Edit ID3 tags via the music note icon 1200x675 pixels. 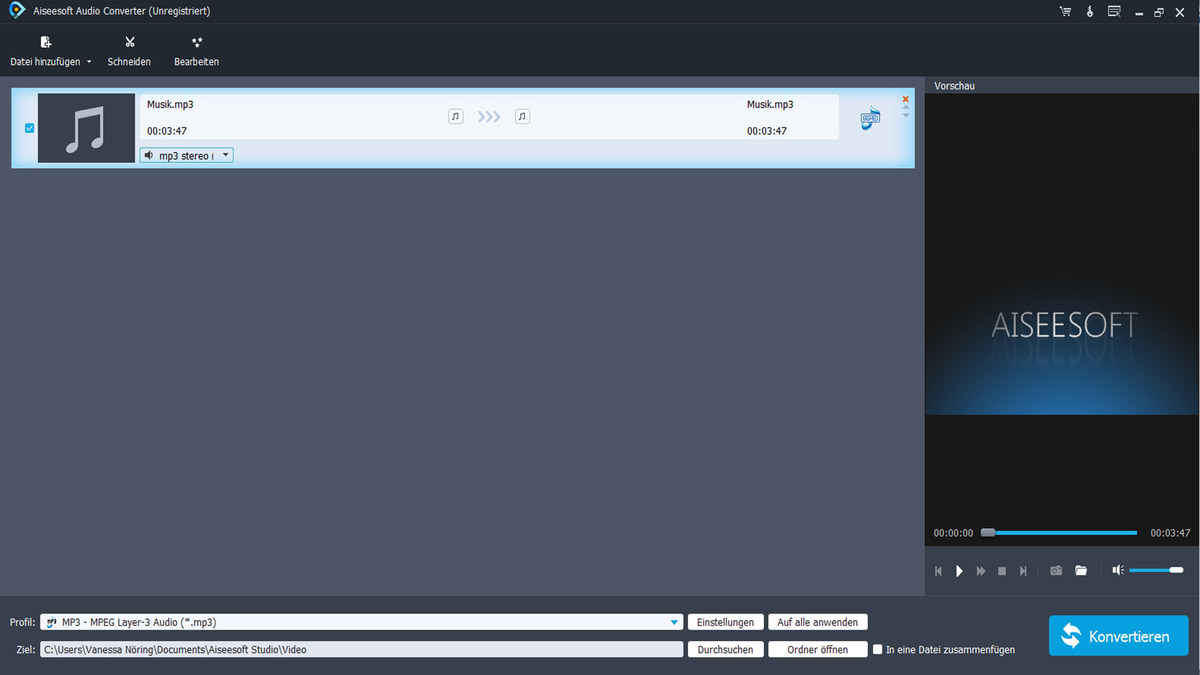click(x=869, y=116)
